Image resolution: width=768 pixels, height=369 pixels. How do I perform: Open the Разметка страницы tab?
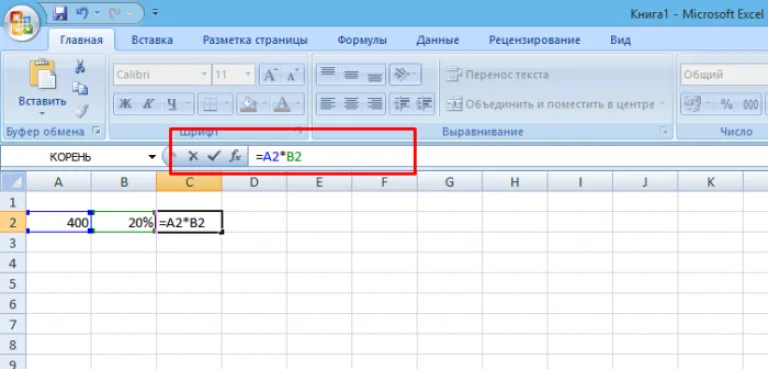(255, 40)
